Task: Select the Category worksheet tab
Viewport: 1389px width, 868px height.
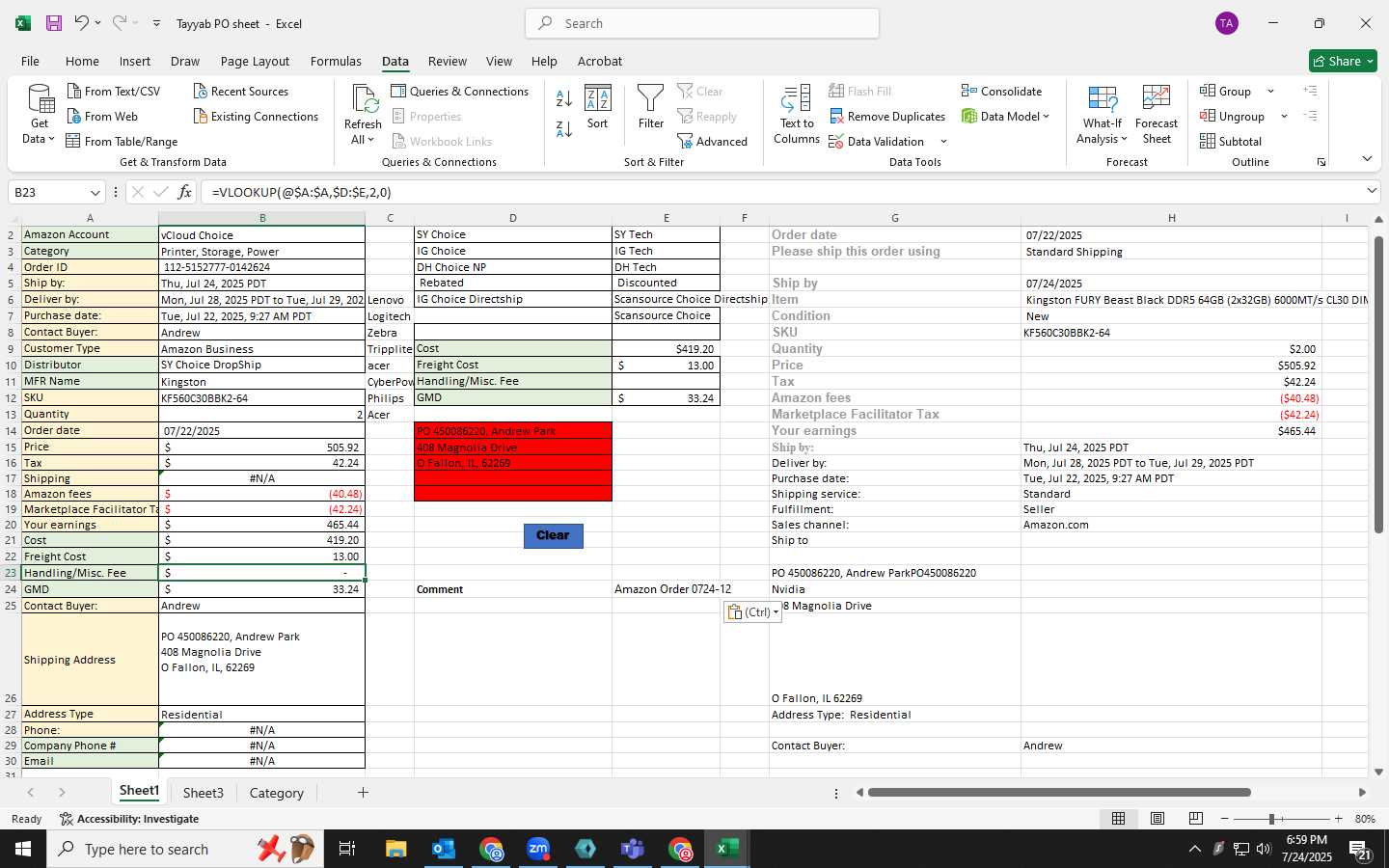Action: (277, 793)
